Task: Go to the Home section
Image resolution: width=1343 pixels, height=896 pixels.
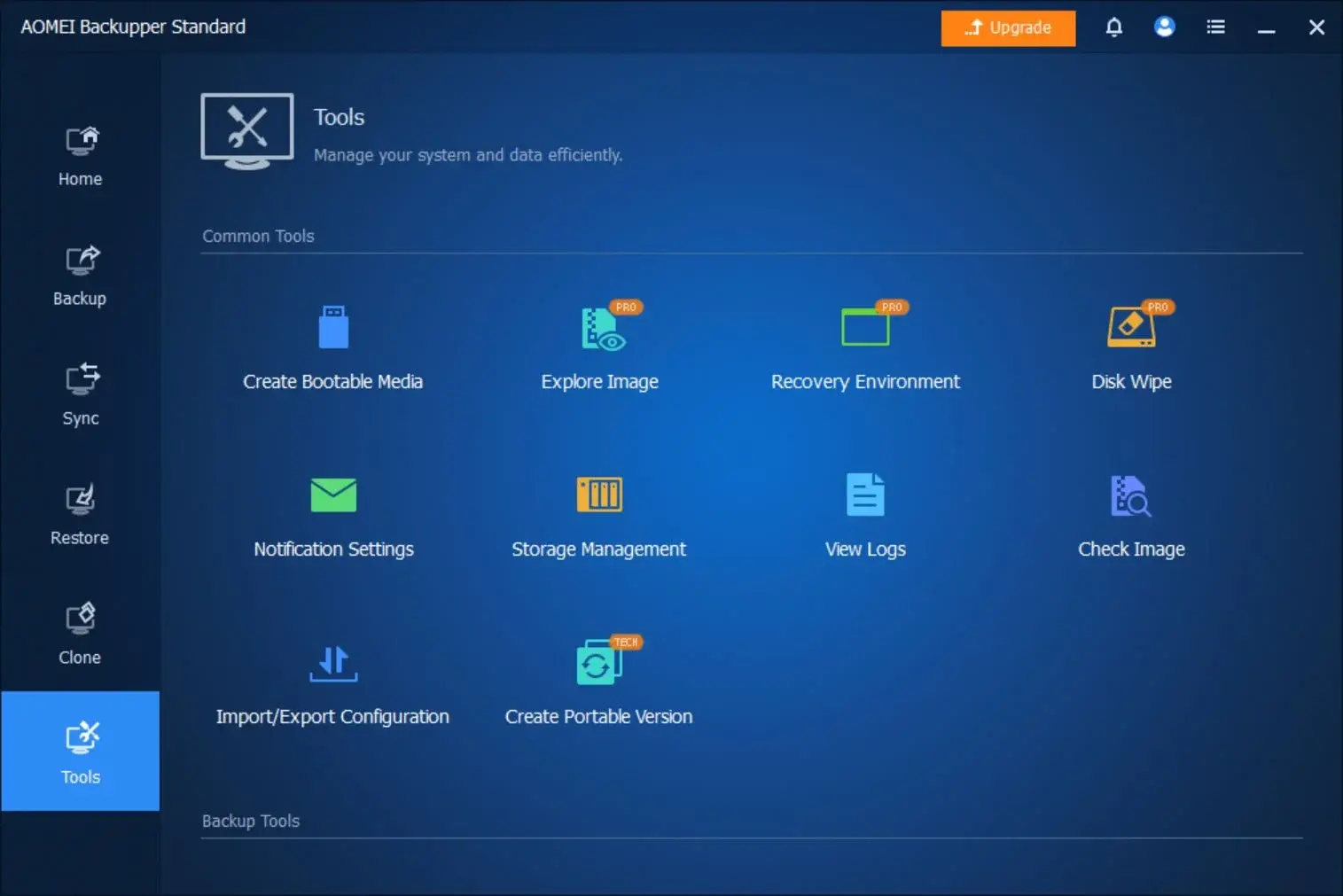Action: (x=80, y=155)
